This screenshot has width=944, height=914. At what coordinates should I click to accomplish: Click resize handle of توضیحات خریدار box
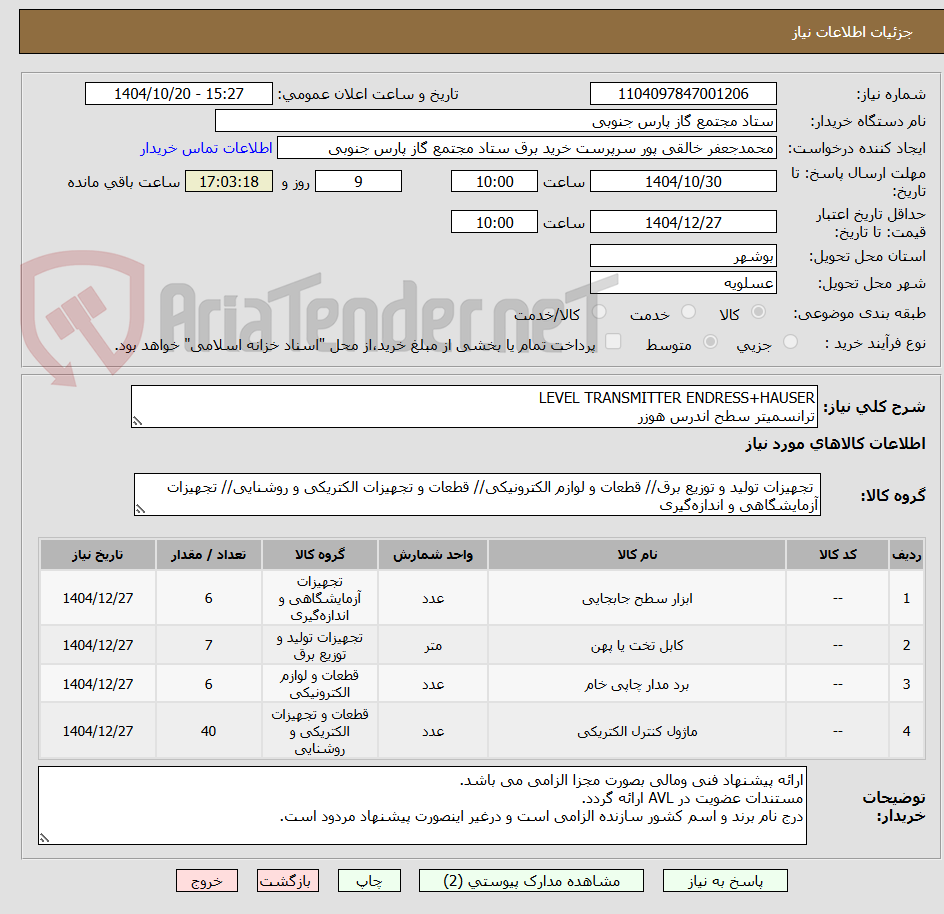tap(44, 838)
